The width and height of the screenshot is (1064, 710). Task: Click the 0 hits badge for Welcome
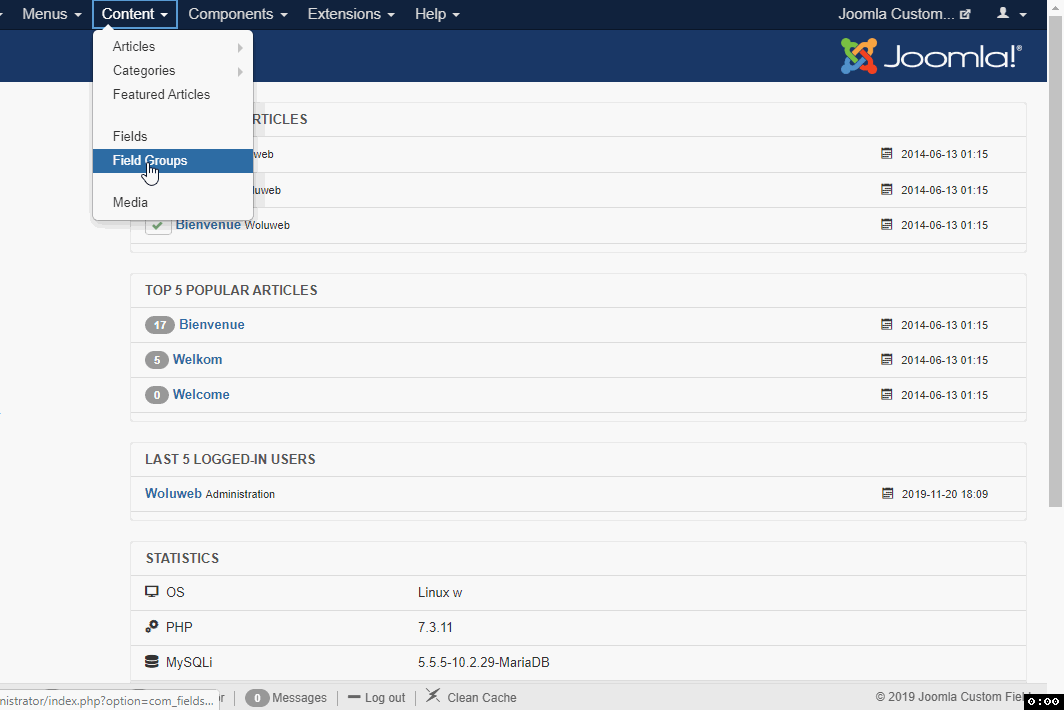click(x=157, y=395)
